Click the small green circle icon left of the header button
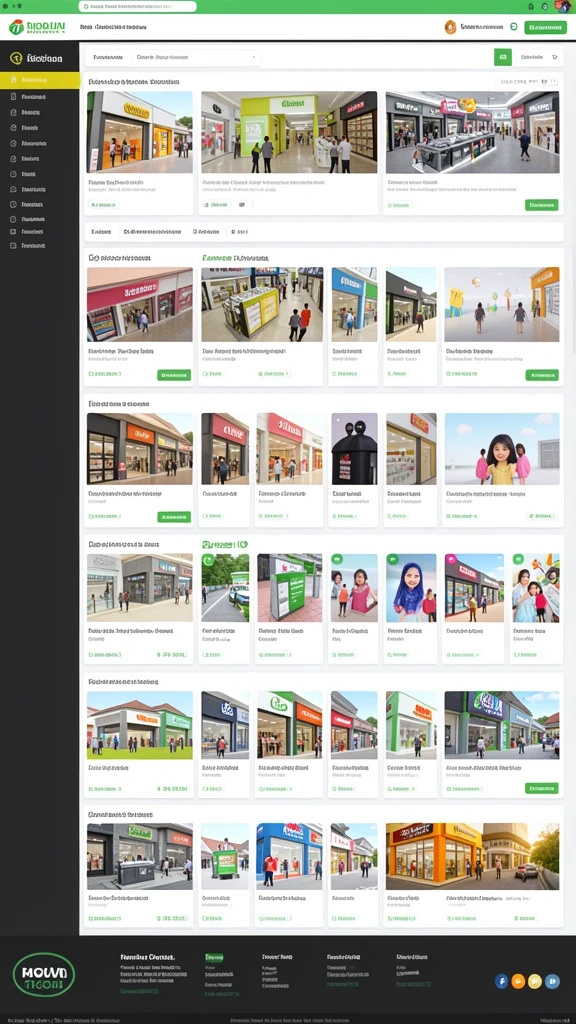 [513, 27]
